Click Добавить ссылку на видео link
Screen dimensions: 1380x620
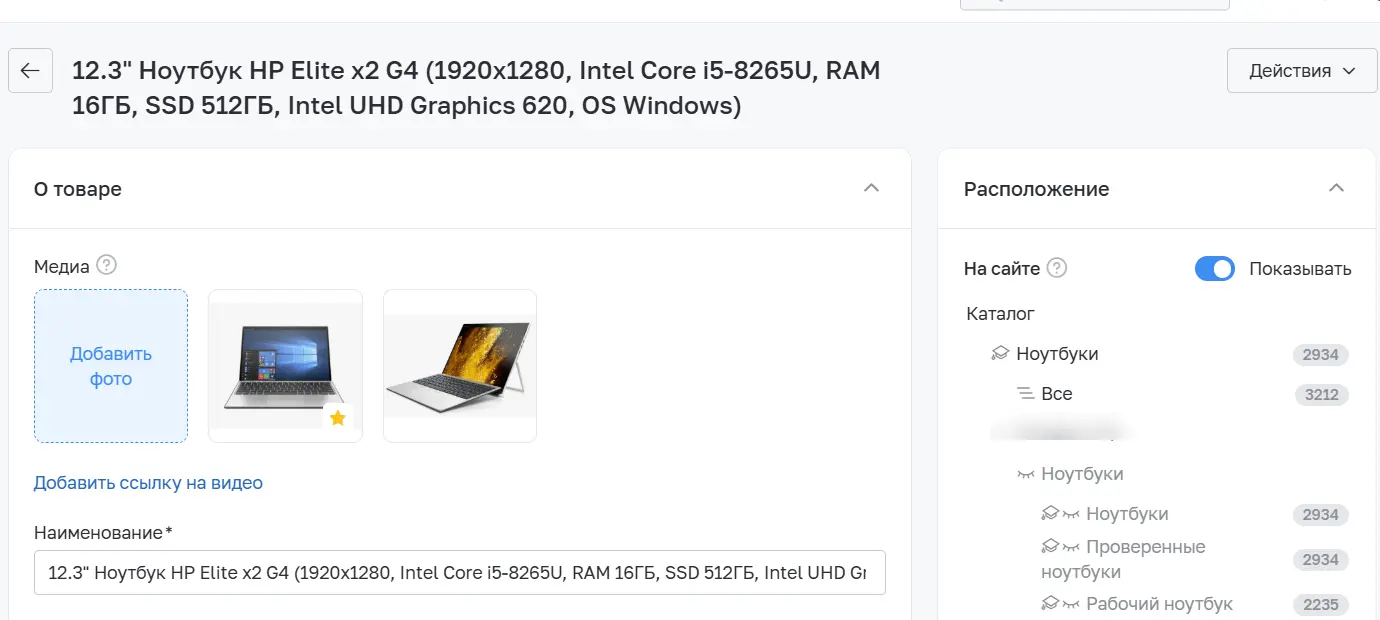point(148,483)
